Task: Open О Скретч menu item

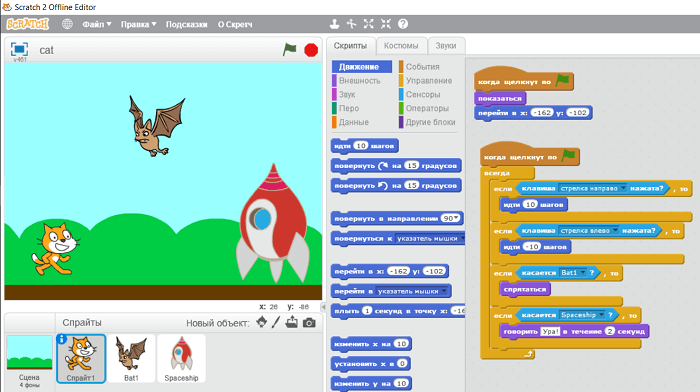Action: pyautogui.click(x=235, y=25)
